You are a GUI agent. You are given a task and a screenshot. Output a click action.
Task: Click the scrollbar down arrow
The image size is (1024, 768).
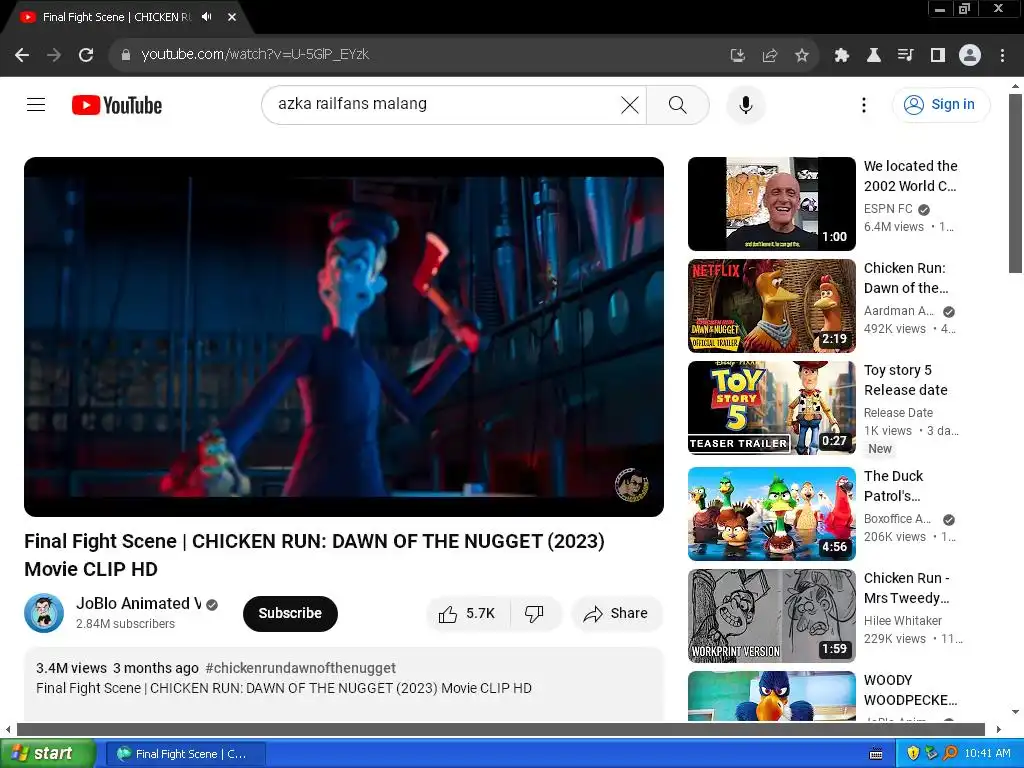(x=1015, y=712)
